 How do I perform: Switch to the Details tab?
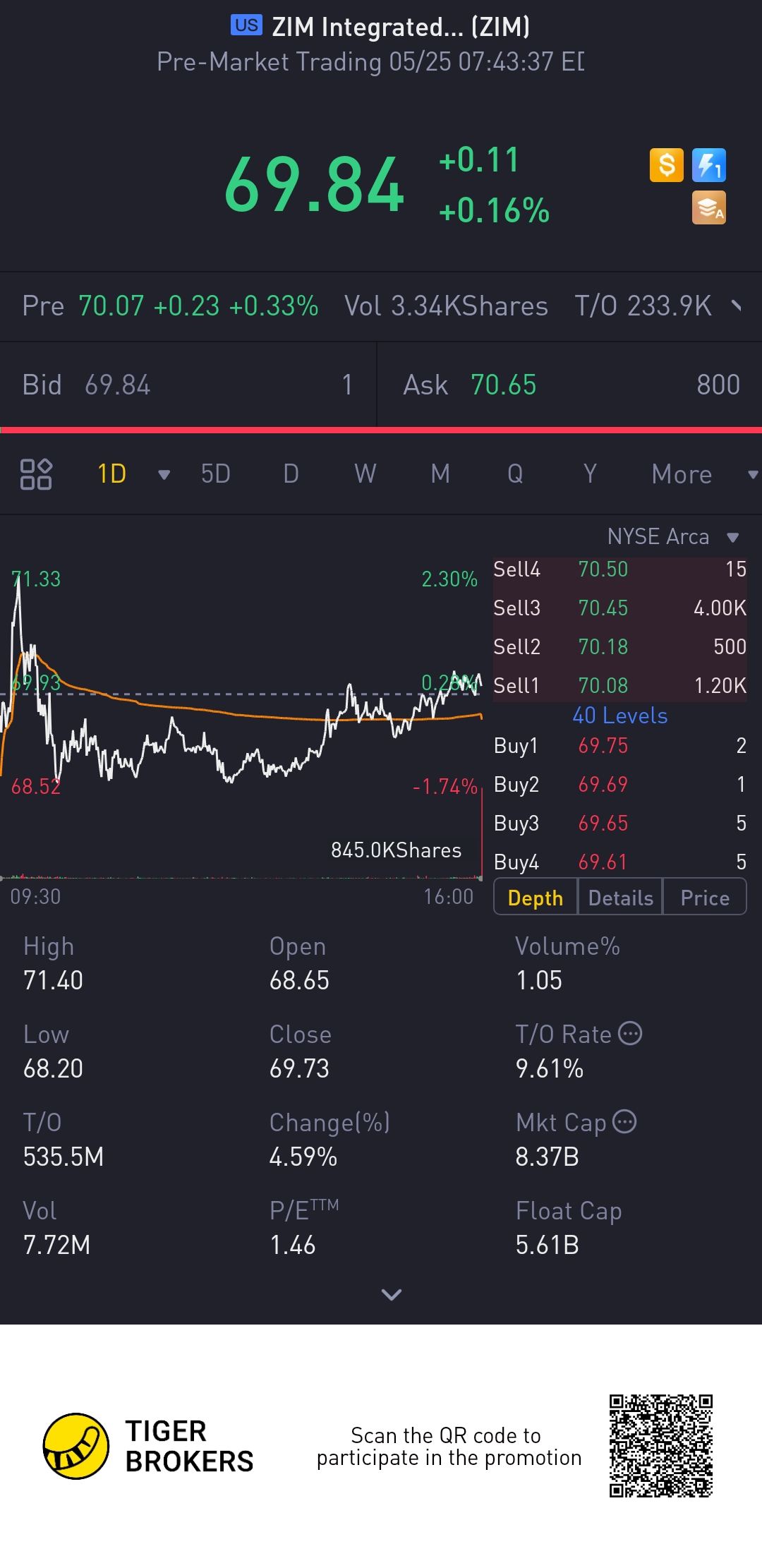coord(621,898)
